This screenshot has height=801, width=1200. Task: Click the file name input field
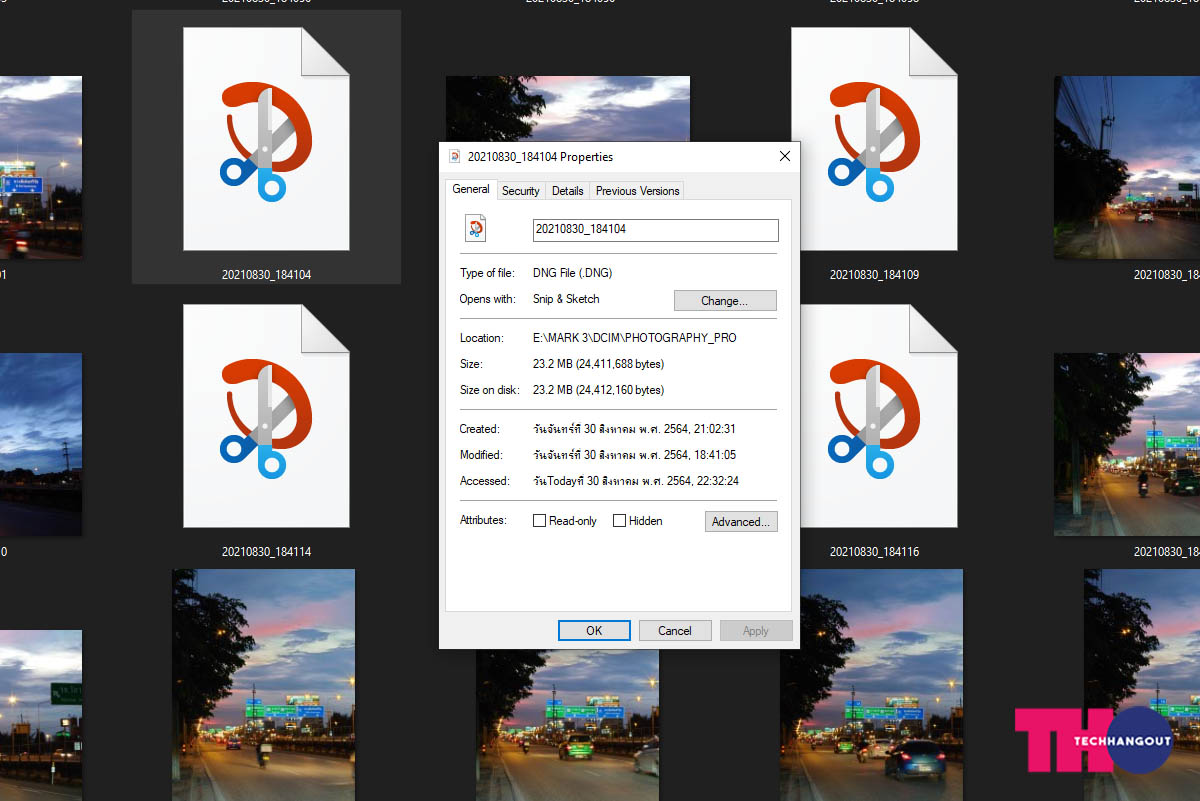pyautogui.click(x=655, y=230)
